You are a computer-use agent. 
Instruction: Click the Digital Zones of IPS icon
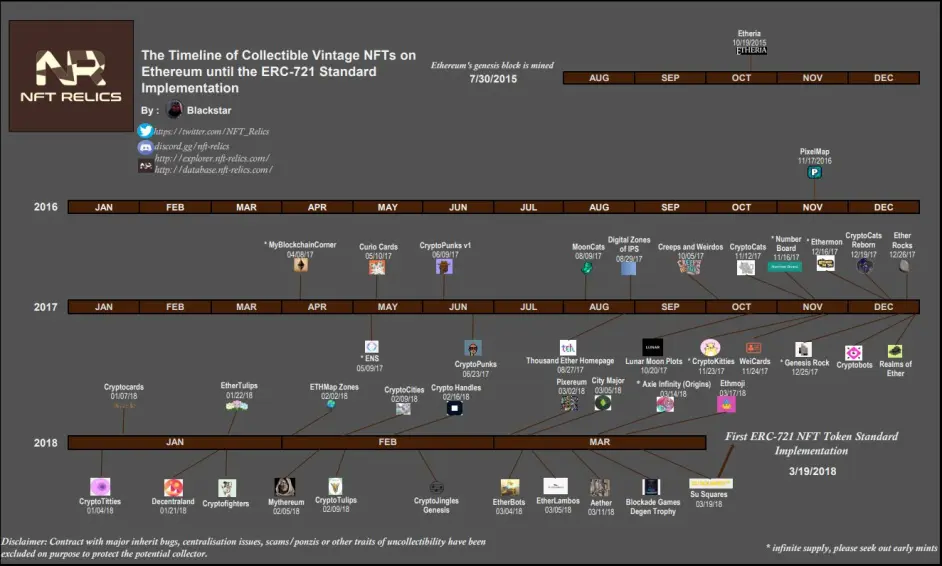[628, 269]
